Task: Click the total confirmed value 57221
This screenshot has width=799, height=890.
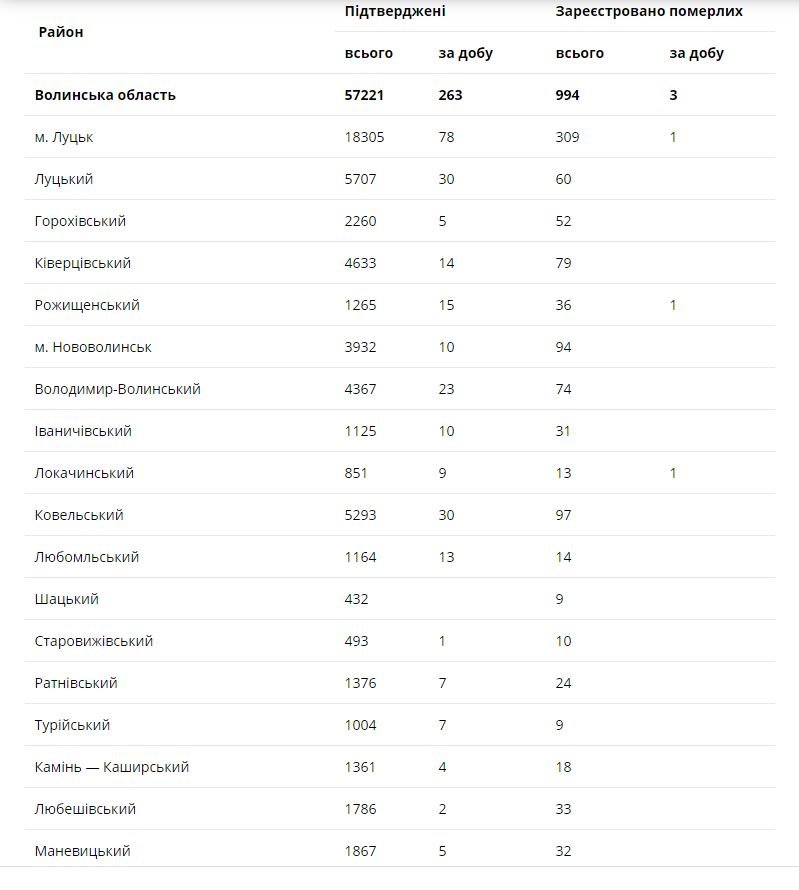Action: pos(365,95)
